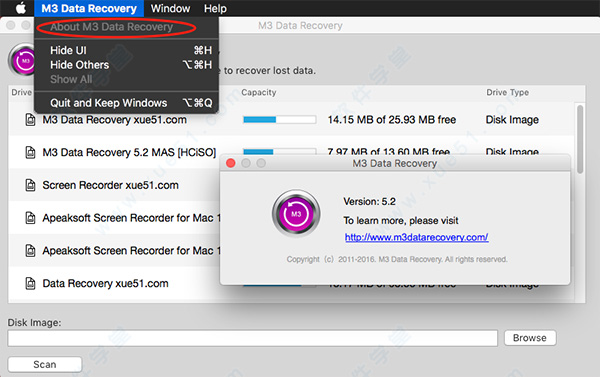
Task: Click the Browse button
Action: 530,338
